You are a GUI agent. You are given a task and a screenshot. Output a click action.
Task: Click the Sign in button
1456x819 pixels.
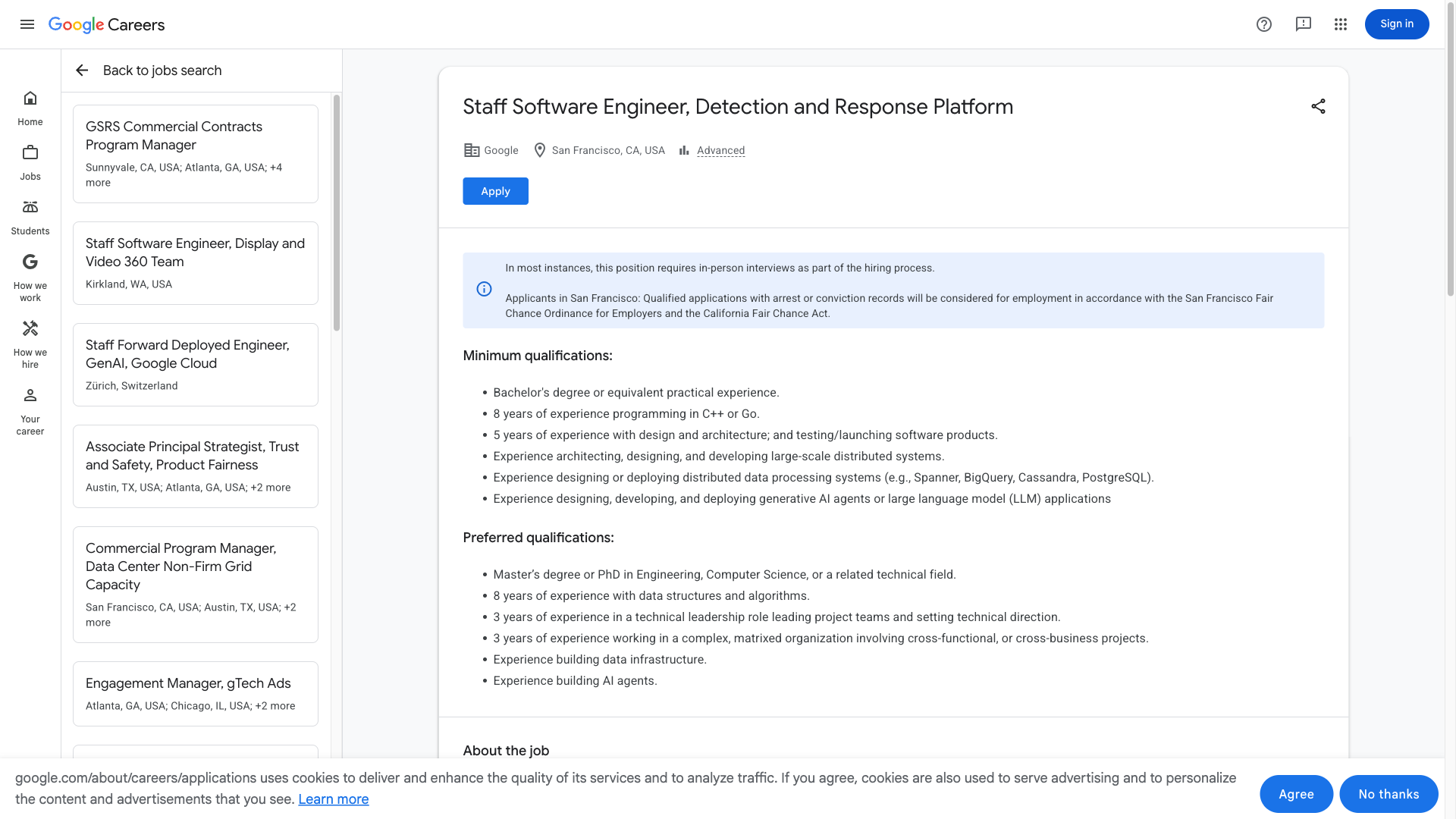pos(1397,24)
